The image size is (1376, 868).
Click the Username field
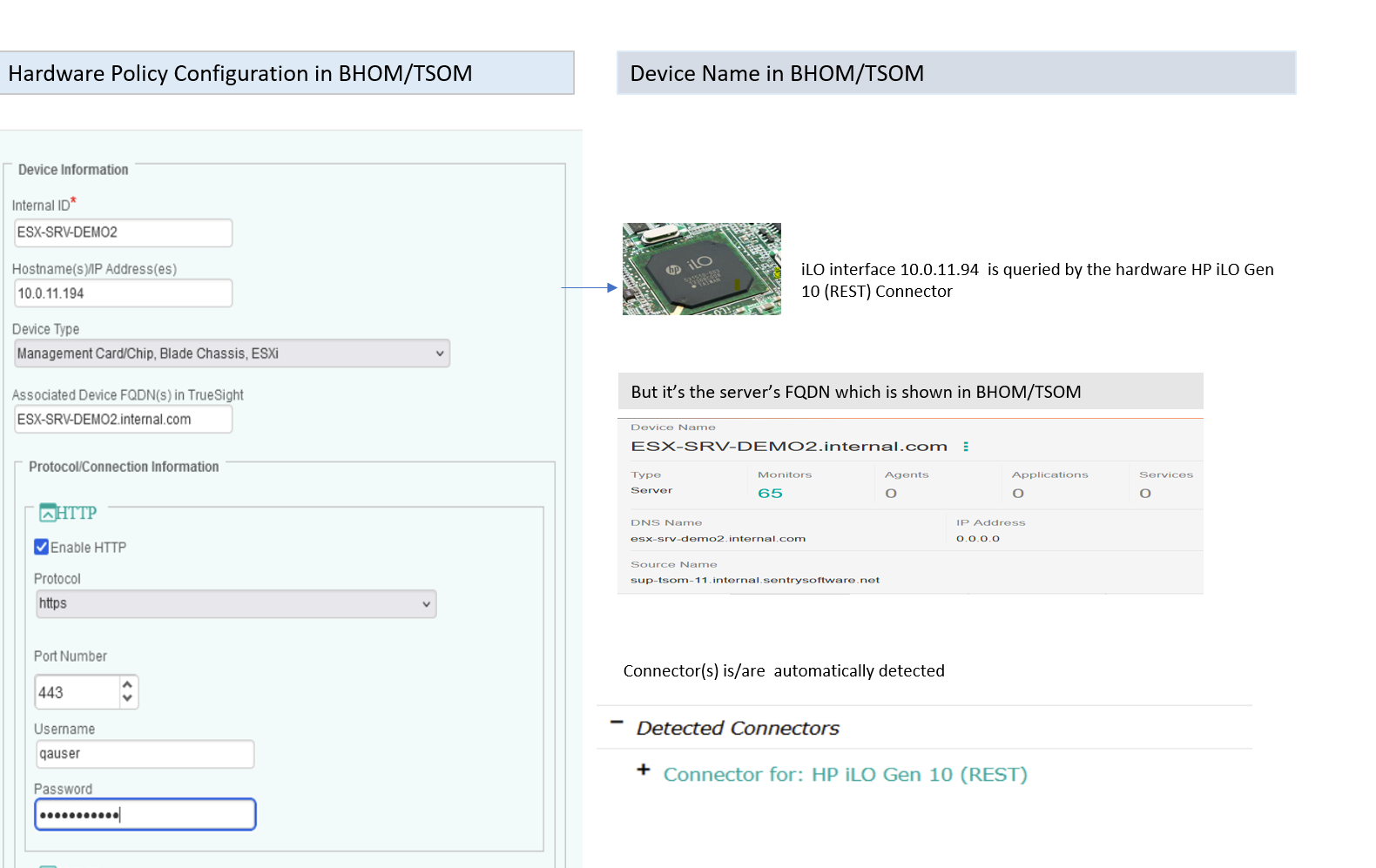click(x=145, y=754)
